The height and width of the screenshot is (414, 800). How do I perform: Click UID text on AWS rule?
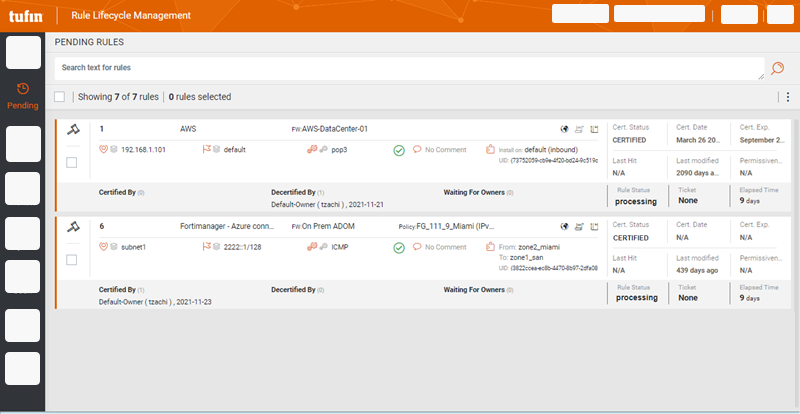pos(548,160)
